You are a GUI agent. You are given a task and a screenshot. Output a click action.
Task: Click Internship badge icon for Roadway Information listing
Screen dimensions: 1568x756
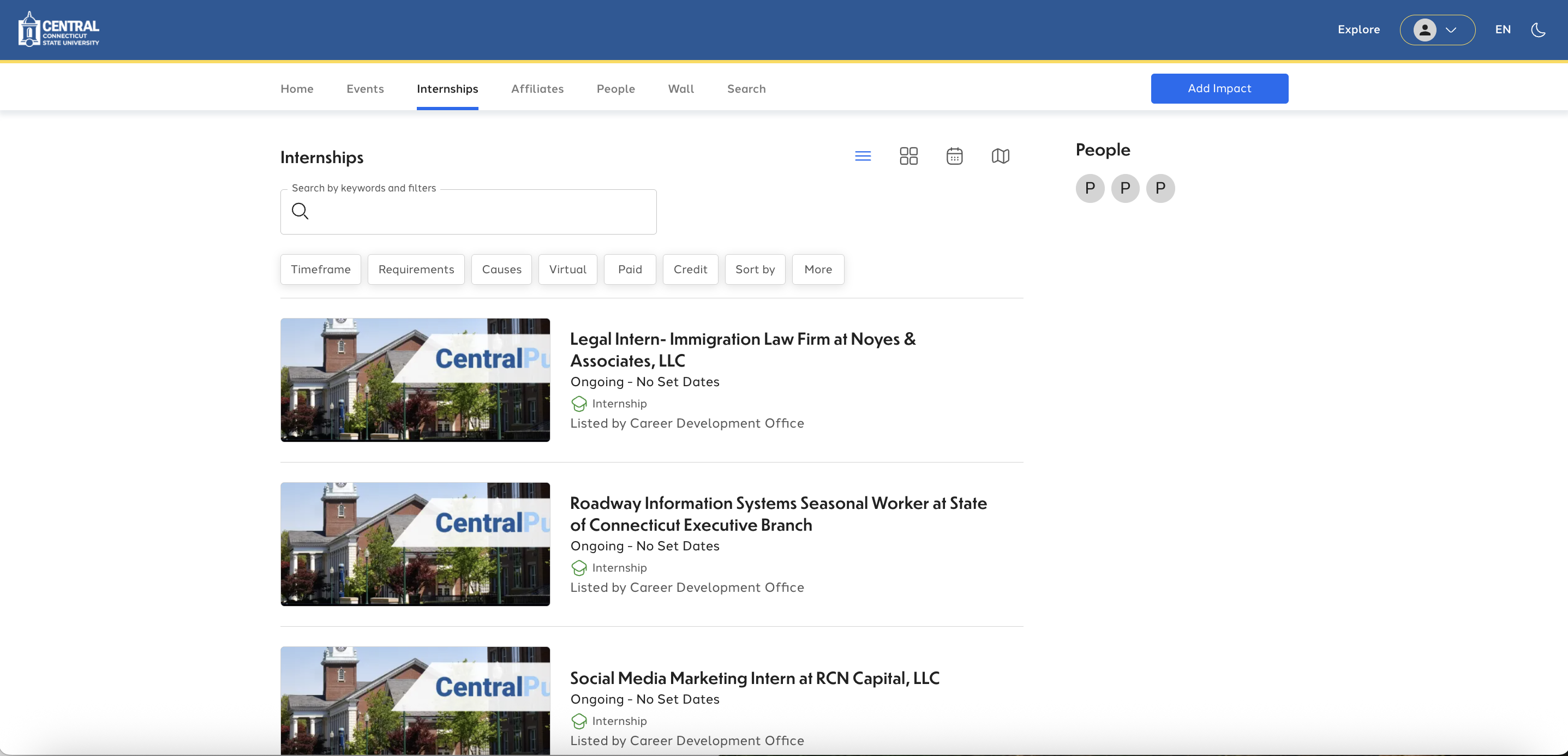point(579,568)
